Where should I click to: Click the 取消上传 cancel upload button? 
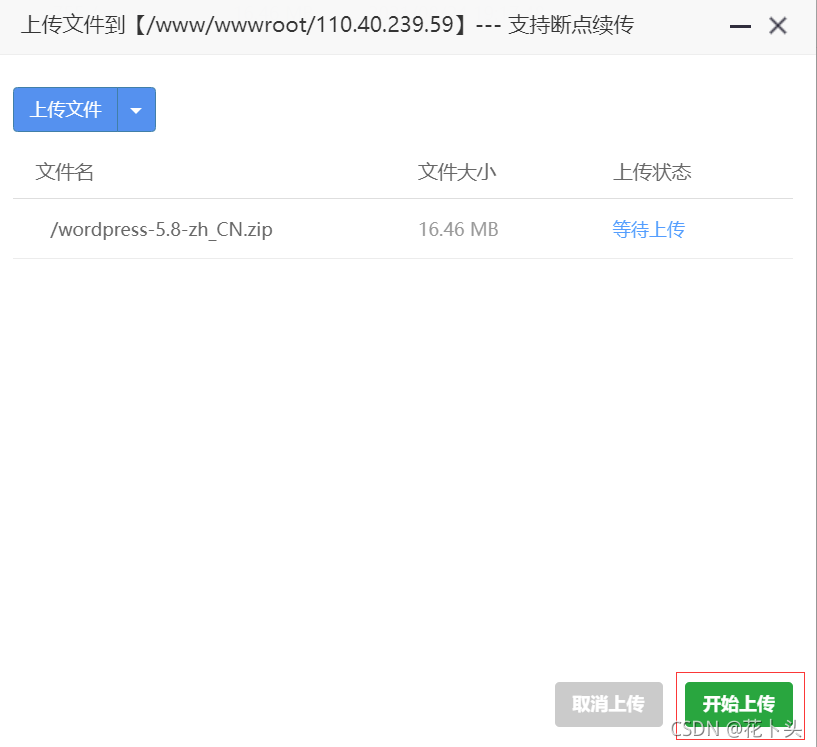609,704
